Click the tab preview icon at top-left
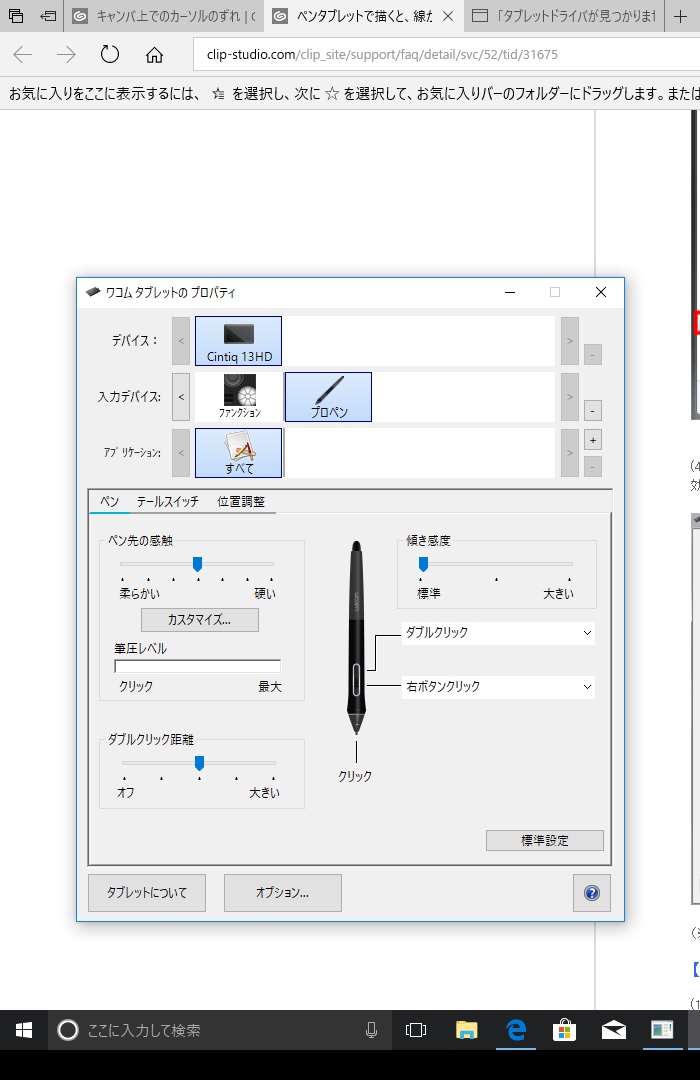Viewport: 700px width, 1086px height. click(x=15, y=15)
